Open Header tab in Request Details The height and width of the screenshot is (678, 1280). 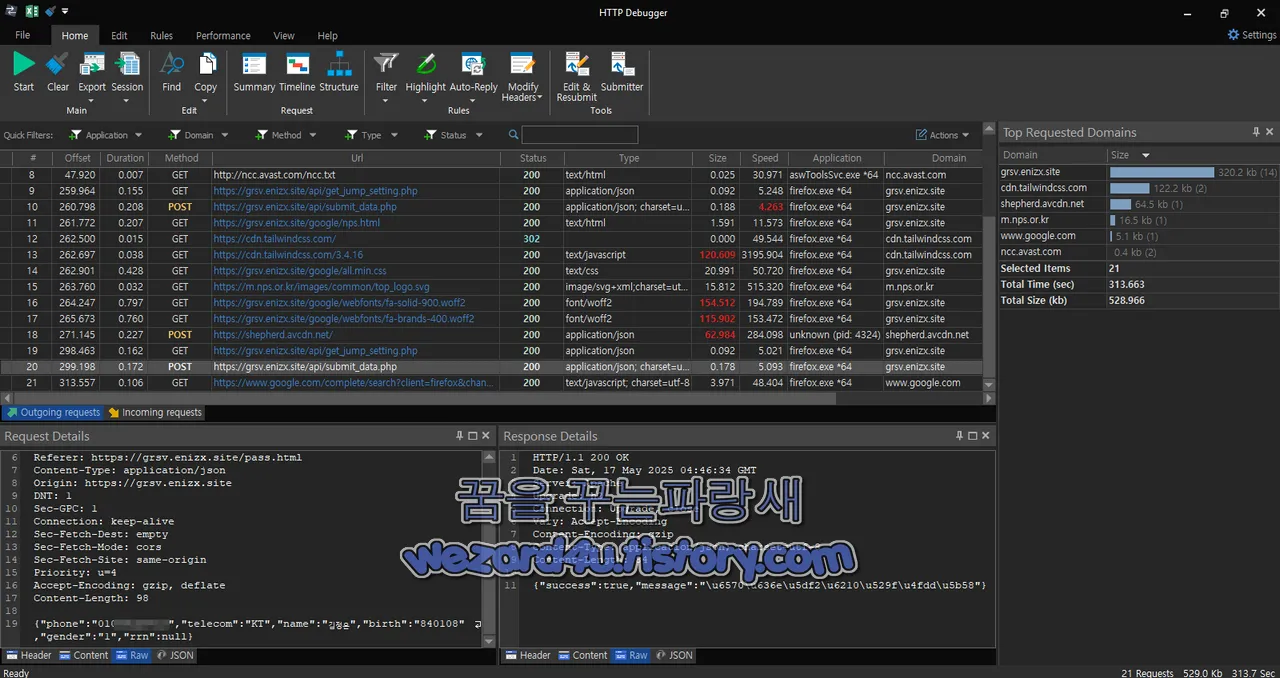point(29,655)
